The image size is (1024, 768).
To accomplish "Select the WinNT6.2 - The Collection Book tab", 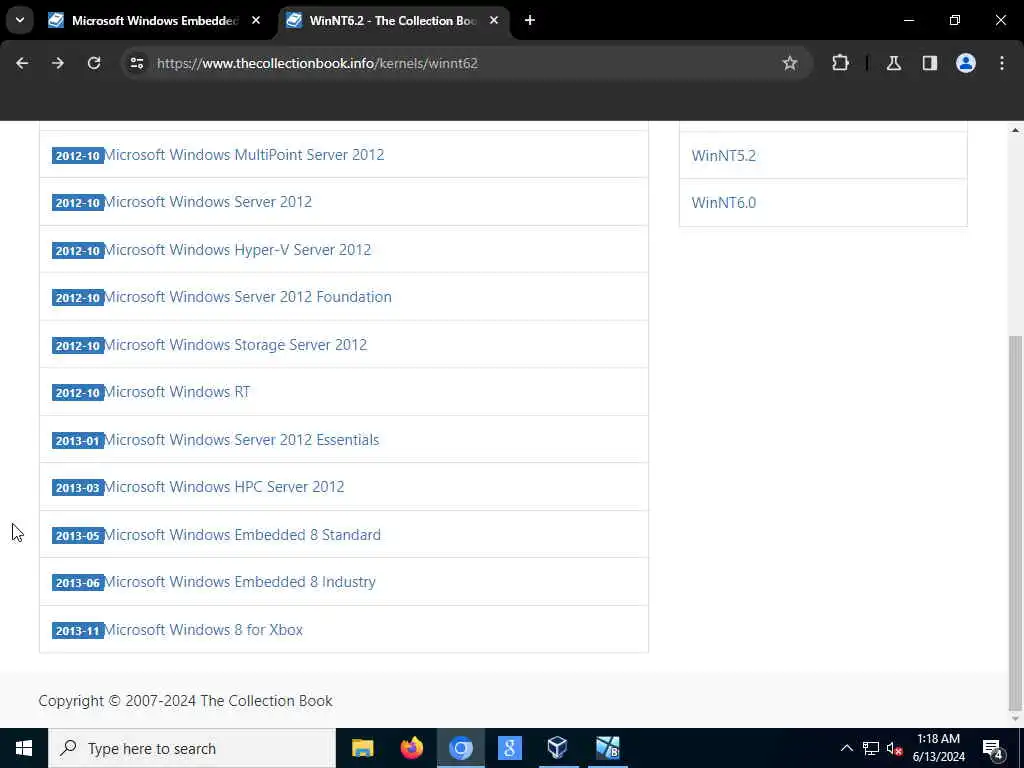I will [x=393, y=20].
